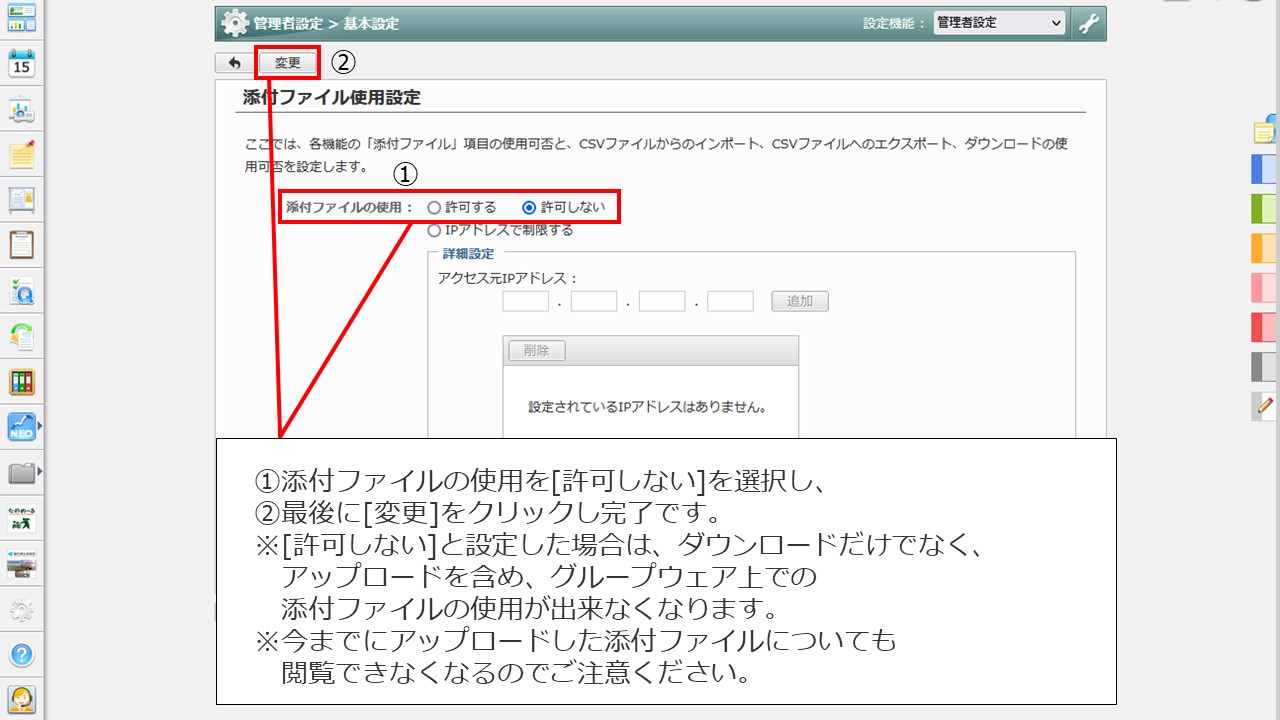
Task: Open the whiteboard bulletin sidebar icon
Action: pyautogui.click(x=22, y=200)
